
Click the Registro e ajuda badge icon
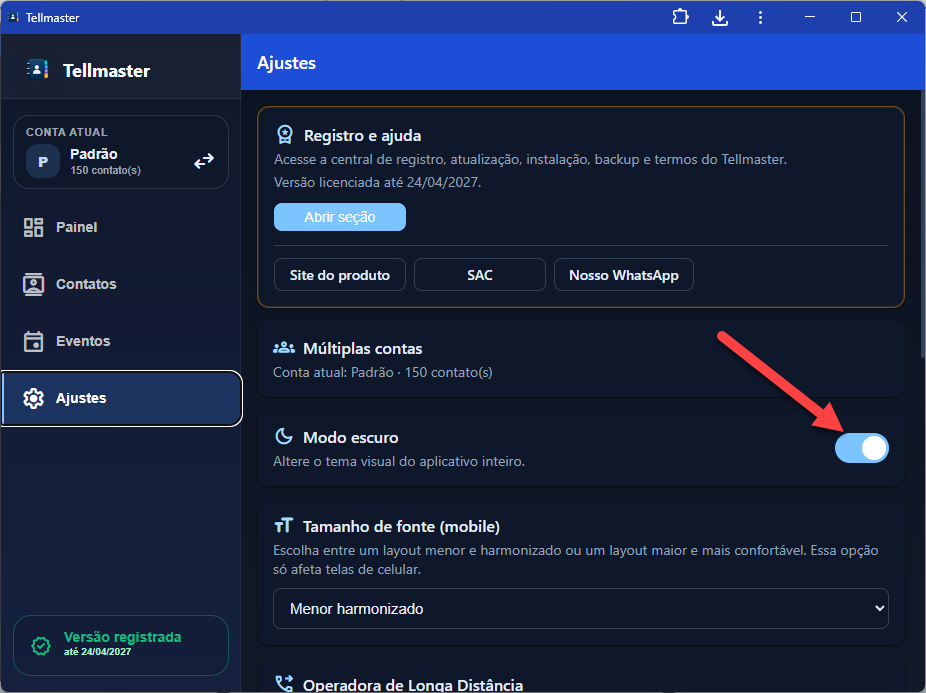(x=285, y=135)
